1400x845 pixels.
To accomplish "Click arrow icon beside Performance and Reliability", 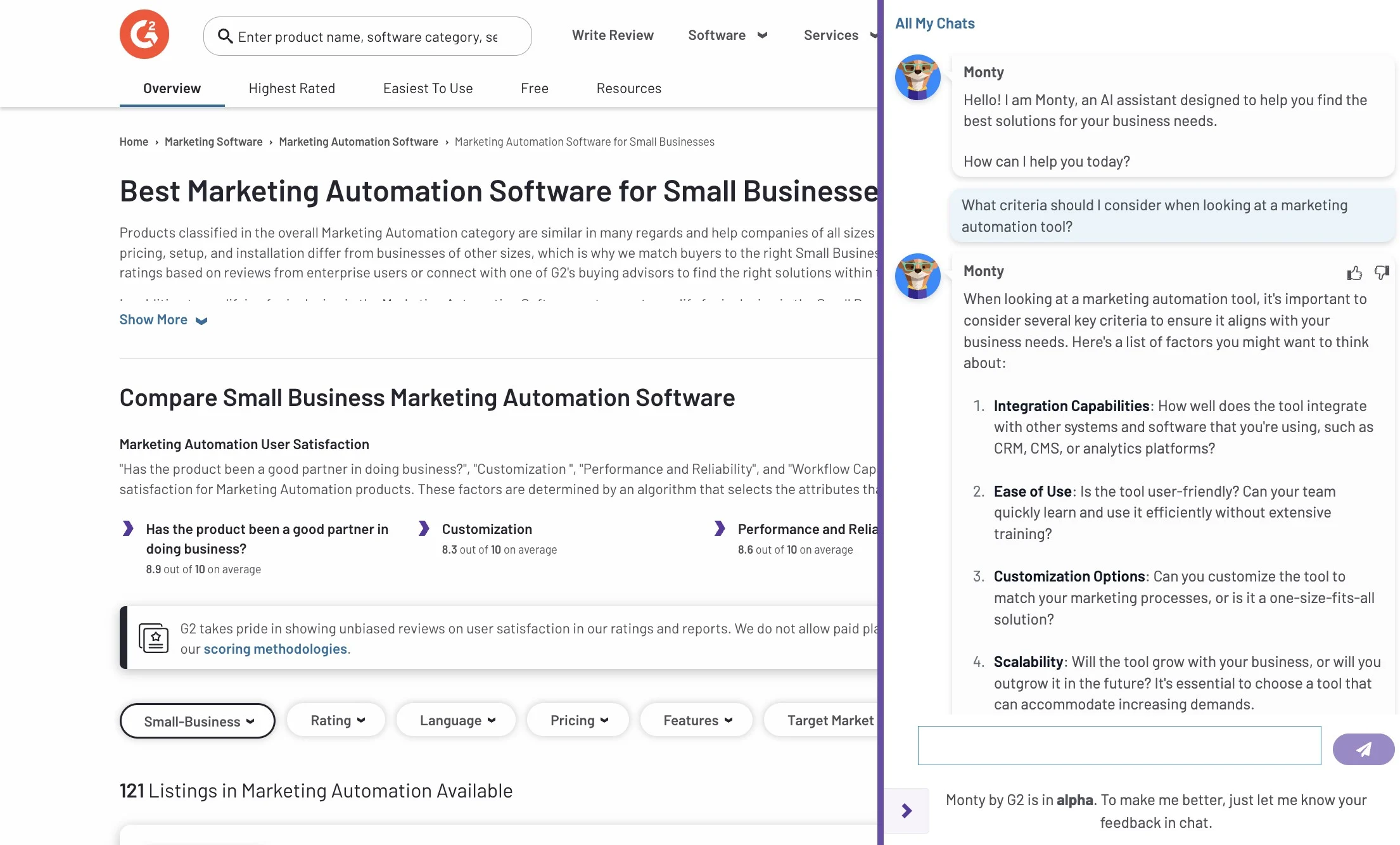I will pos(720,528).
